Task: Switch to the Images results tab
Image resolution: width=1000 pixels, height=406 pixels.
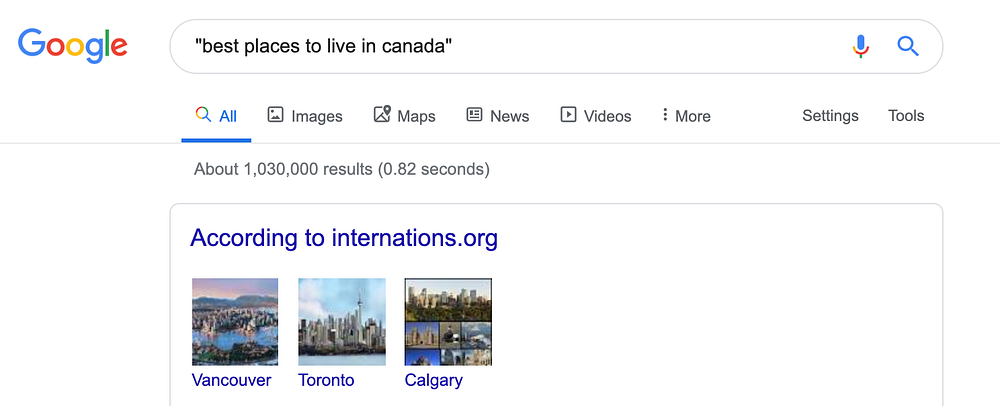Action: tap(316, 116)
